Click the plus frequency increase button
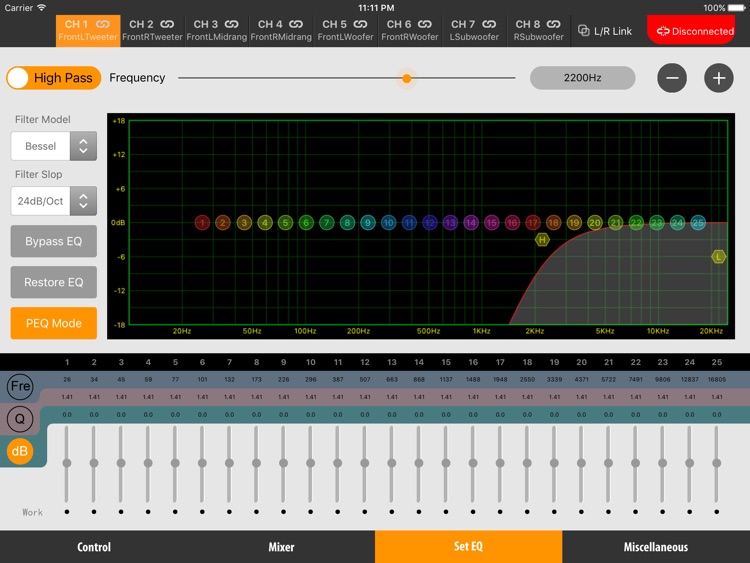Screen dimensions: 750x563 (719, 78)
